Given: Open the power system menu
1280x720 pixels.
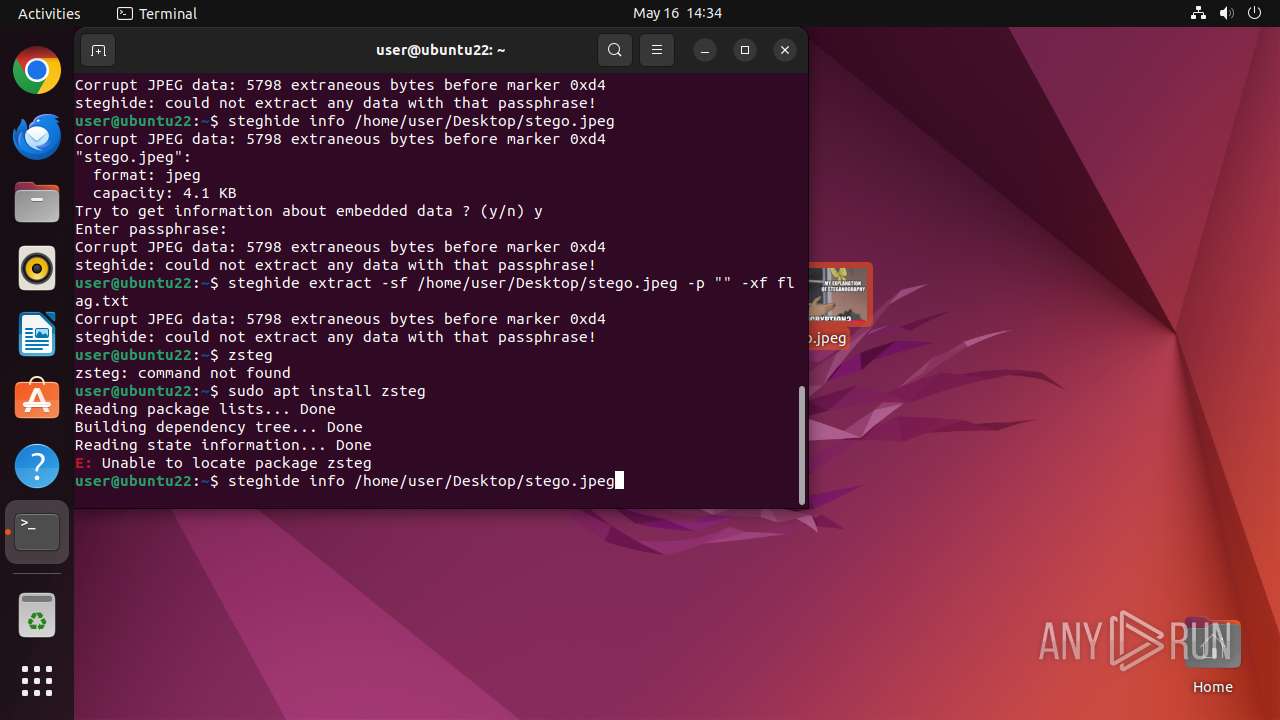Looking at the screenshot, I should click(x=1254, y=13).
